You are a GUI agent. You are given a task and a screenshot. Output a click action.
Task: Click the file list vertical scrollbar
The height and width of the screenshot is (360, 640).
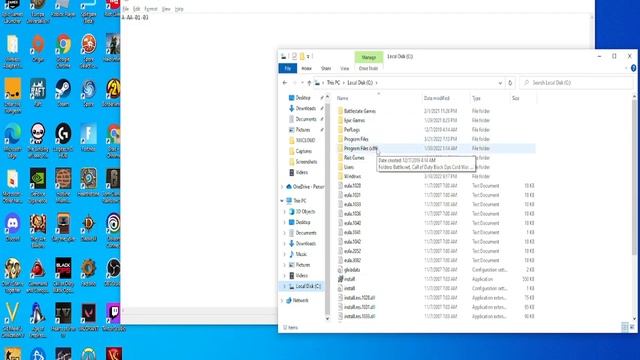coord(634,178)
